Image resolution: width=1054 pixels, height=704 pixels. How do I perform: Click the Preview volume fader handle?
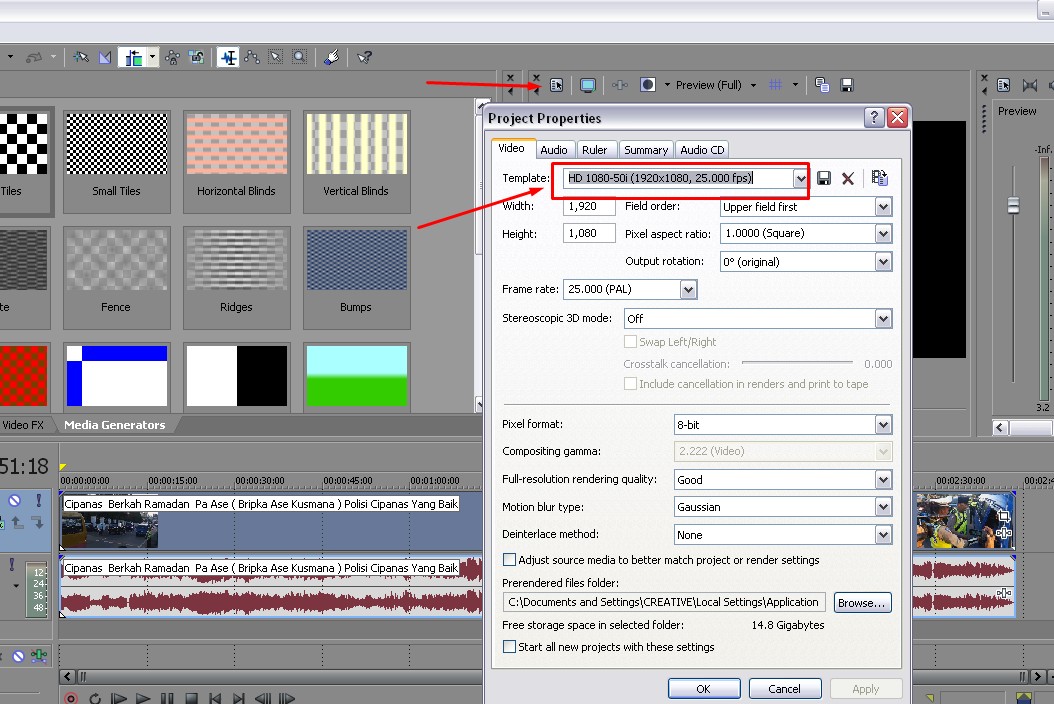pyautogui.click(x=1013, y=205)
